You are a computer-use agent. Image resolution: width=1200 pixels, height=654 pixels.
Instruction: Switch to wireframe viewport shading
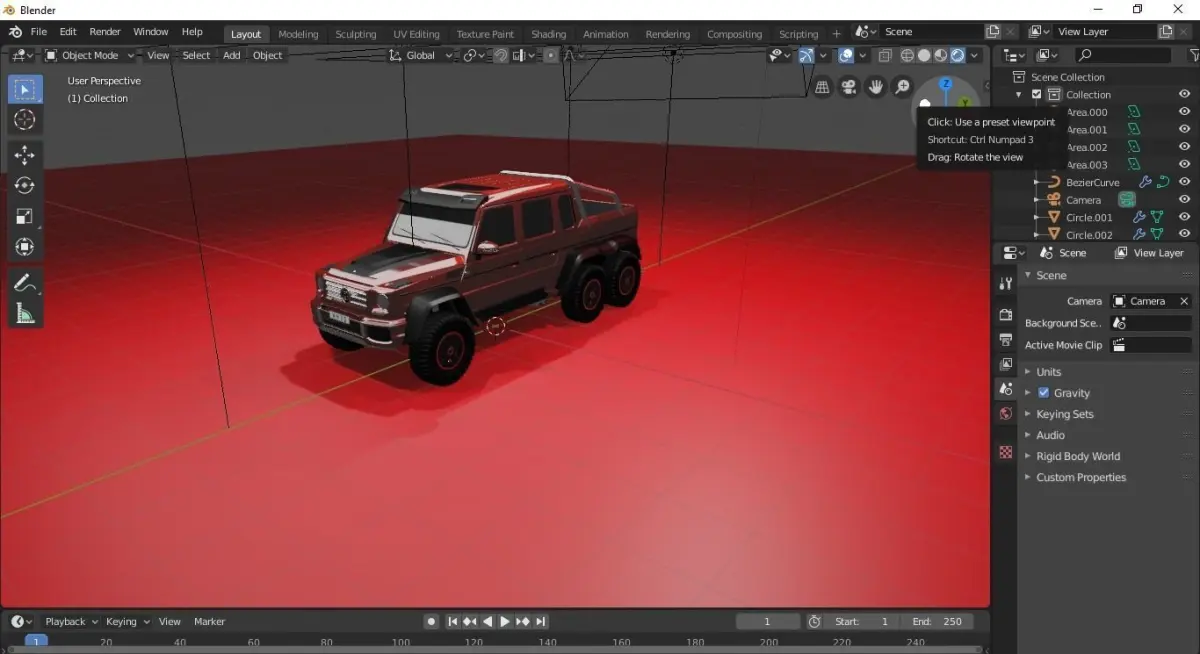click(x=907, y=55)
